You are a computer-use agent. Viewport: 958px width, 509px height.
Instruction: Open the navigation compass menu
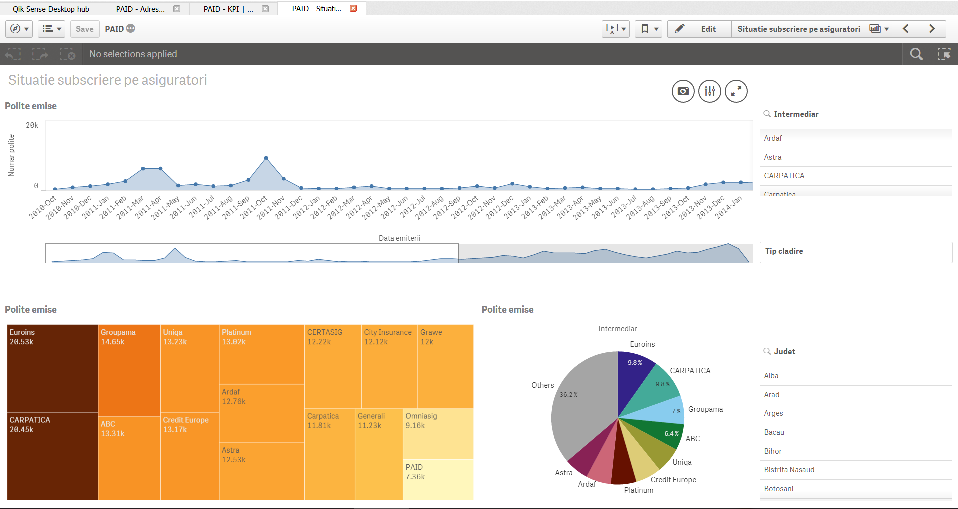coord(19,29)
